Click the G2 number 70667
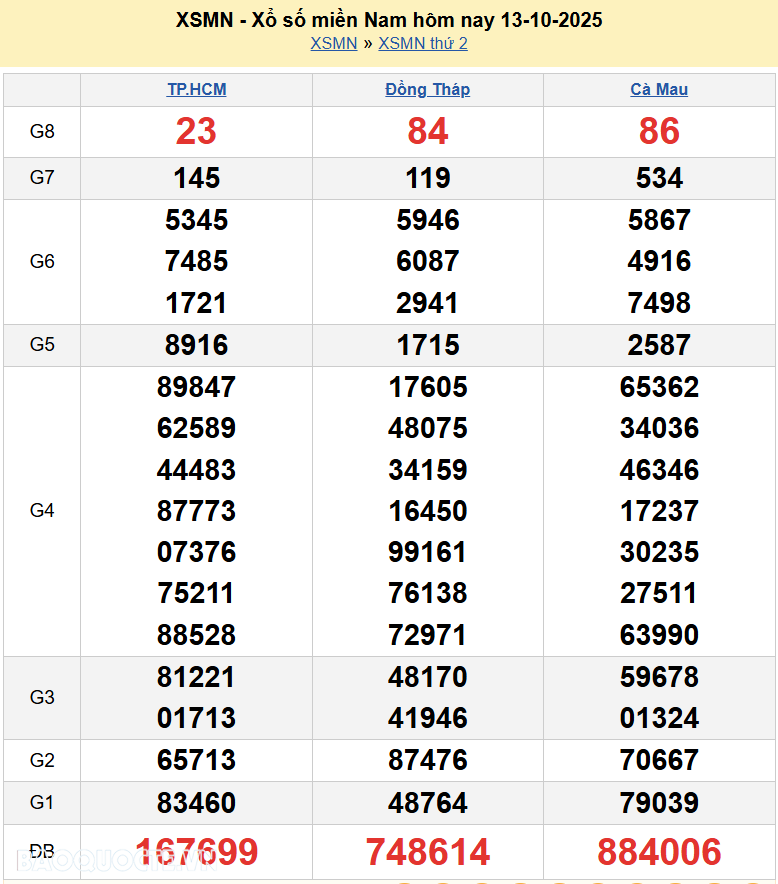Screen dimensions: 778x884 659,760
